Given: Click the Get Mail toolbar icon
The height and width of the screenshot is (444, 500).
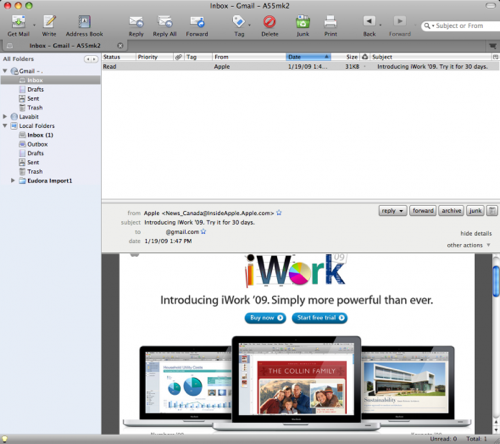Looking at the screenshot, I should pos(18,22).
